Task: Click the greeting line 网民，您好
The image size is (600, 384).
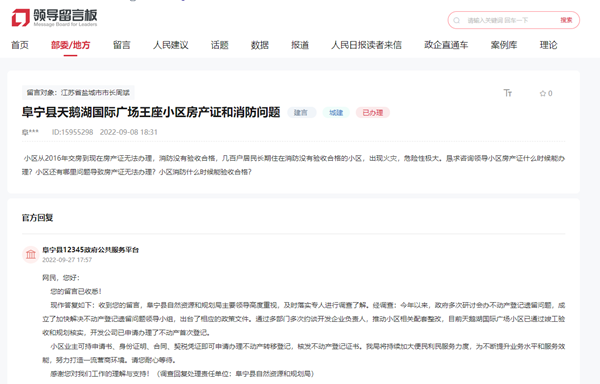Action: point(61,278)
